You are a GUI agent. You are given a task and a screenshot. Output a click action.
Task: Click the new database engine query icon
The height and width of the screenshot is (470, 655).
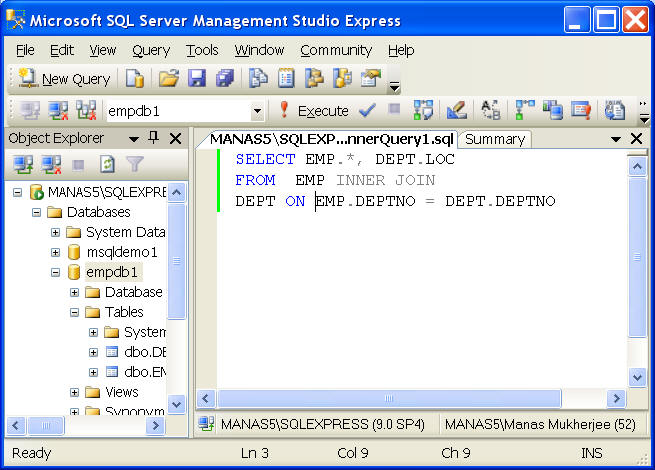click(134, 79)
